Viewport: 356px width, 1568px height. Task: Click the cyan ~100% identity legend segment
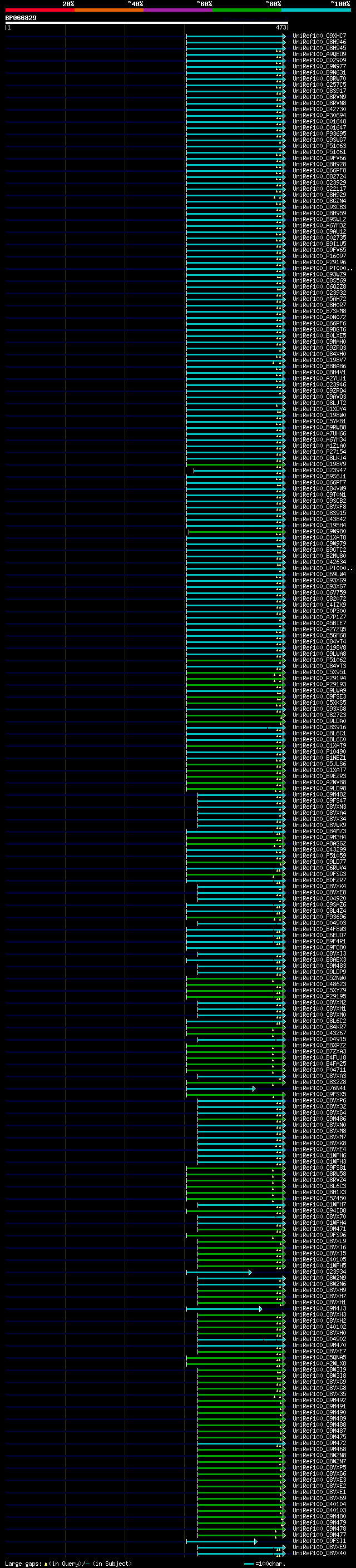tap(316, 10)
